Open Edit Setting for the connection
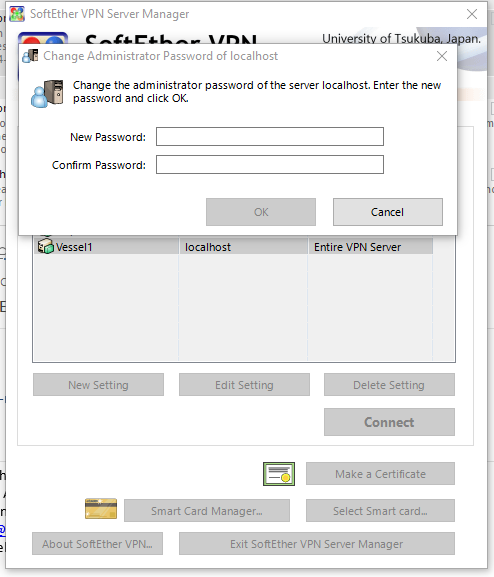This screenshot has height=577, width=494. pos(244,385)
